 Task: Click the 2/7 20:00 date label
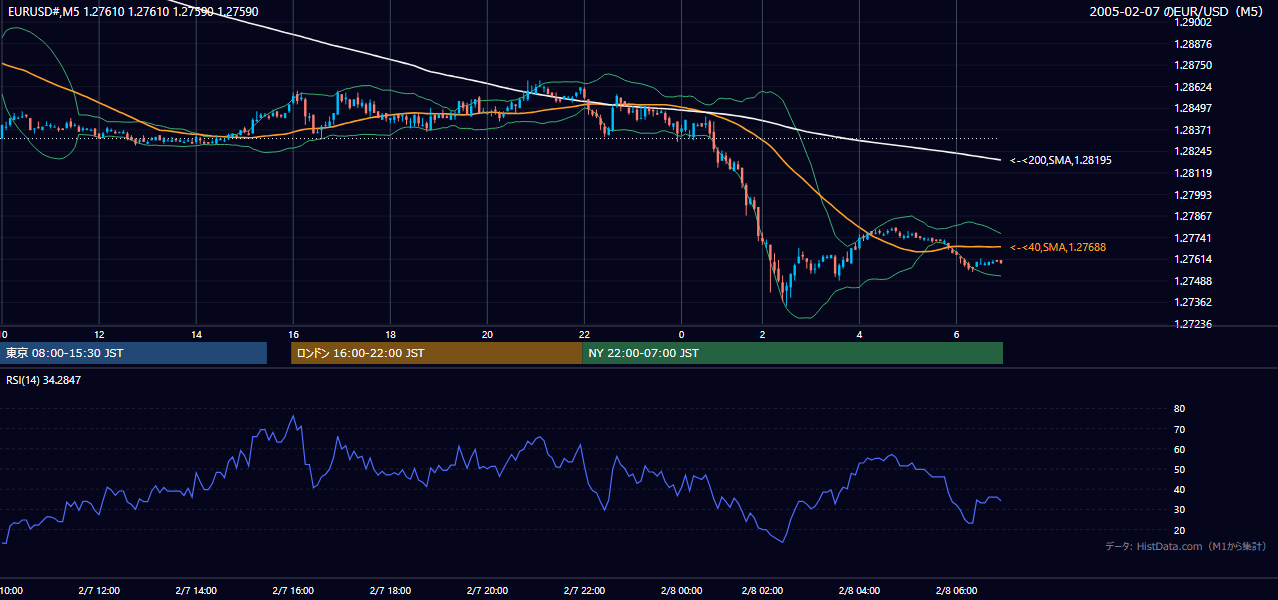[x=487, y=591]
